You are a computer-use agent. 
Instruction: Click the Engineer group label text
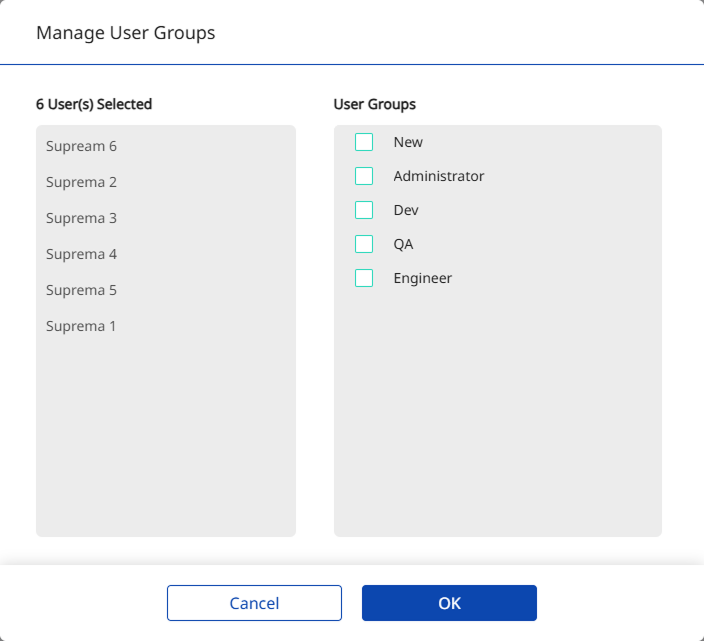tap(422, 278)
